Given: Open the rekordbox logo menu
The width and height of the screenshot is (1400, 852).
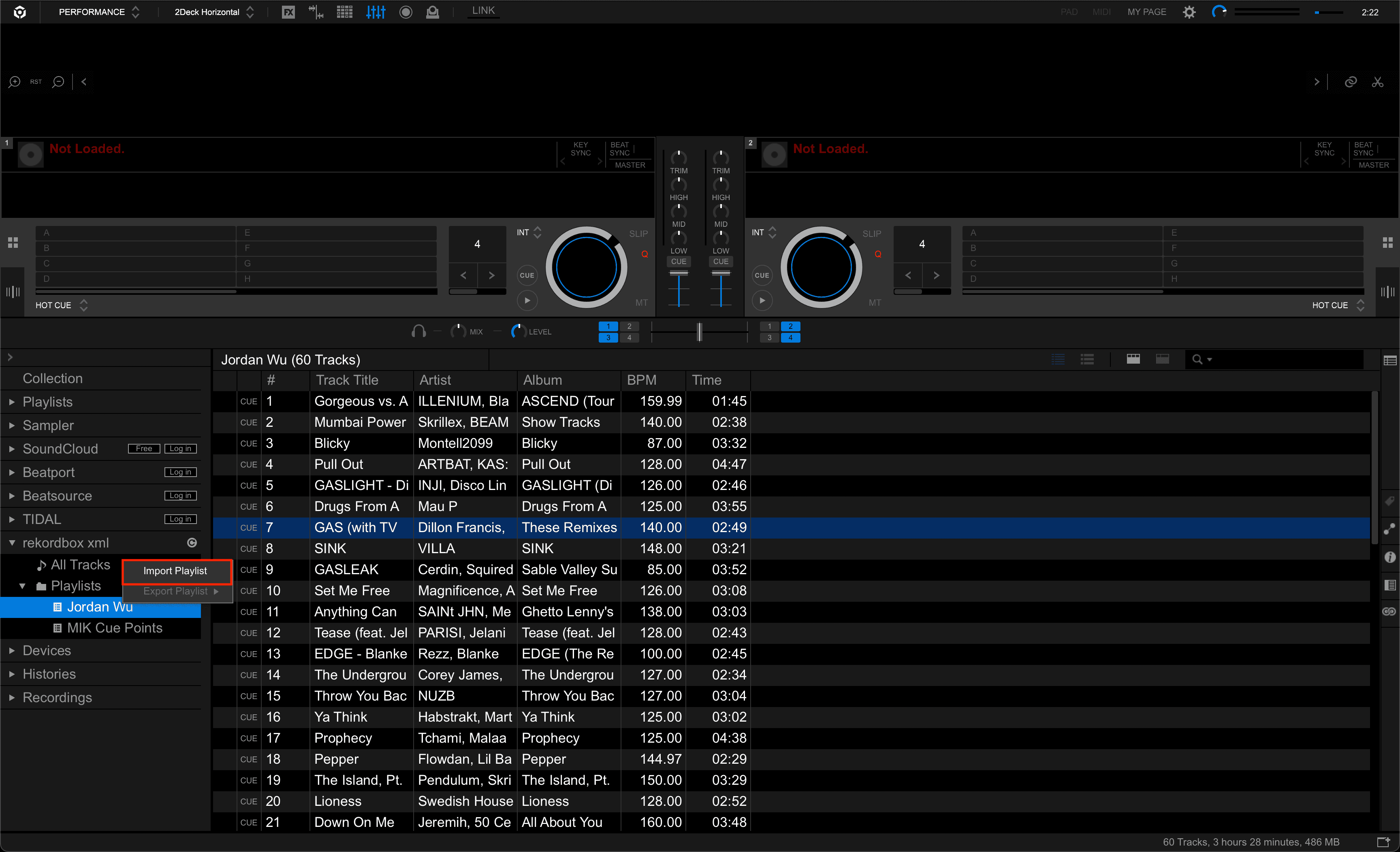Looking at the screenshot, I should 20,12.
